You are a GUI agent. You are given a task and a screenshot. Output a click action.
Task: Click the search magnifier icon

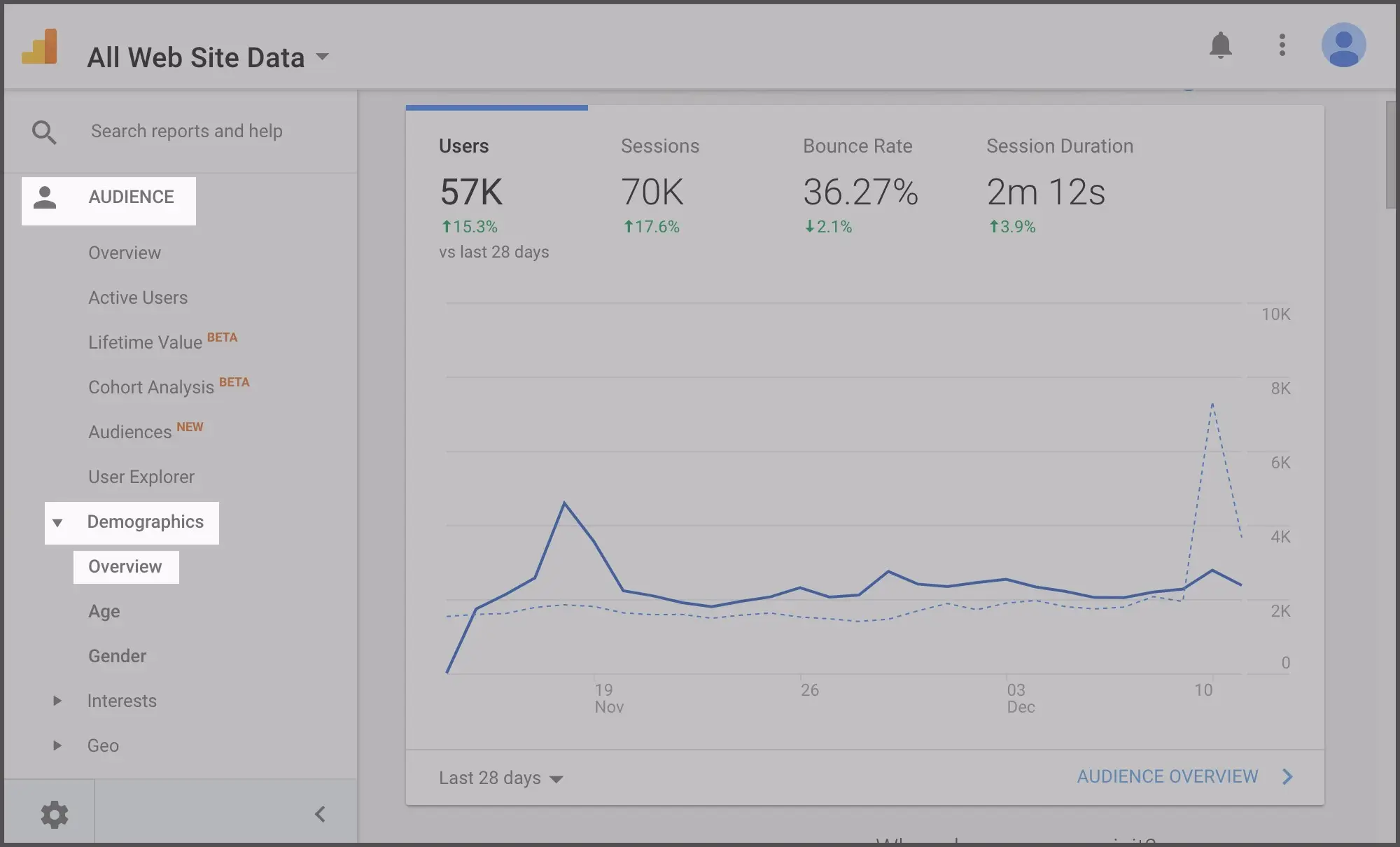click(x=44, y=132)
